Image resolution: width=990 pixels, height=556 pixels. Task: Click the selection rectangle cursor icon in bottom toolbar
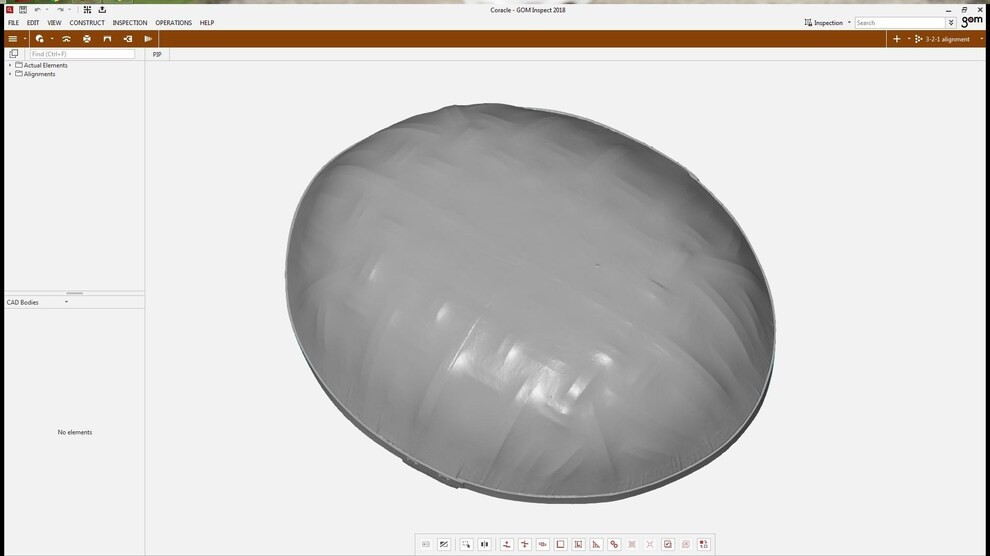[466, 544]
